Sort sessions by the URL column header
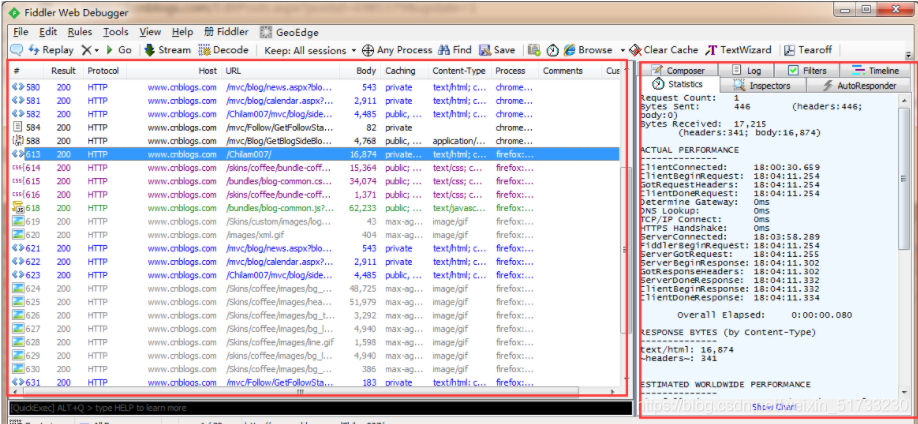The image size is (918, 424). point(280,71)
